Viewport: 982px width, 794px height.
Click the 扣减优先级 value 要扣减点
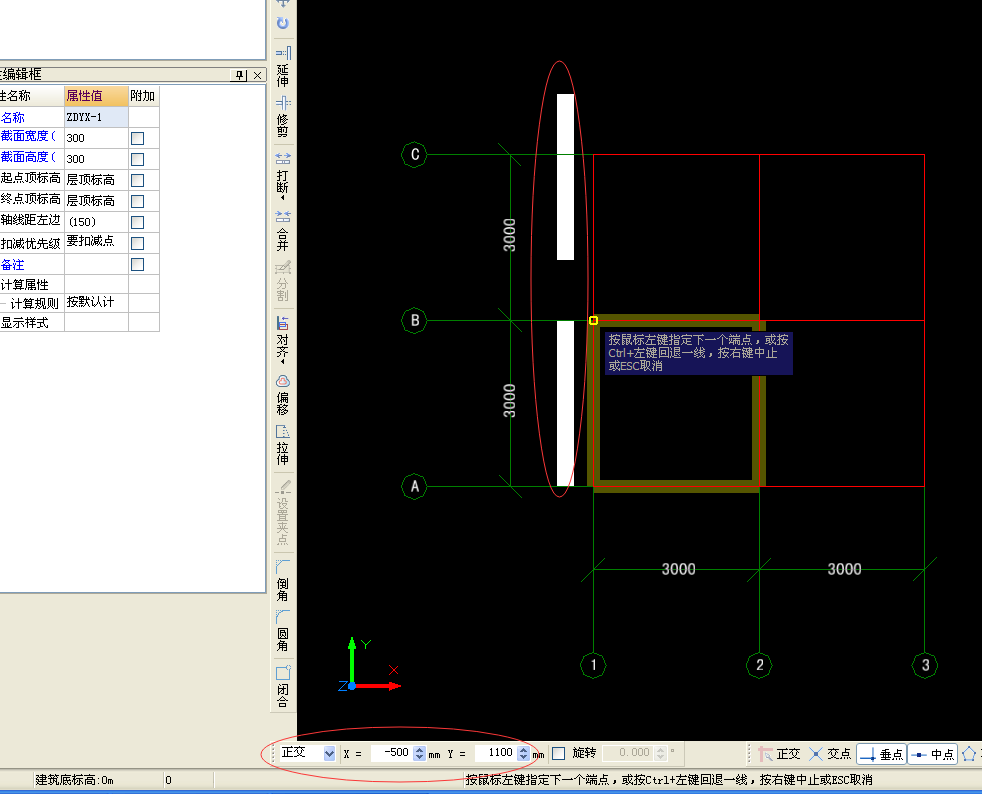click(x=96, y=242)
